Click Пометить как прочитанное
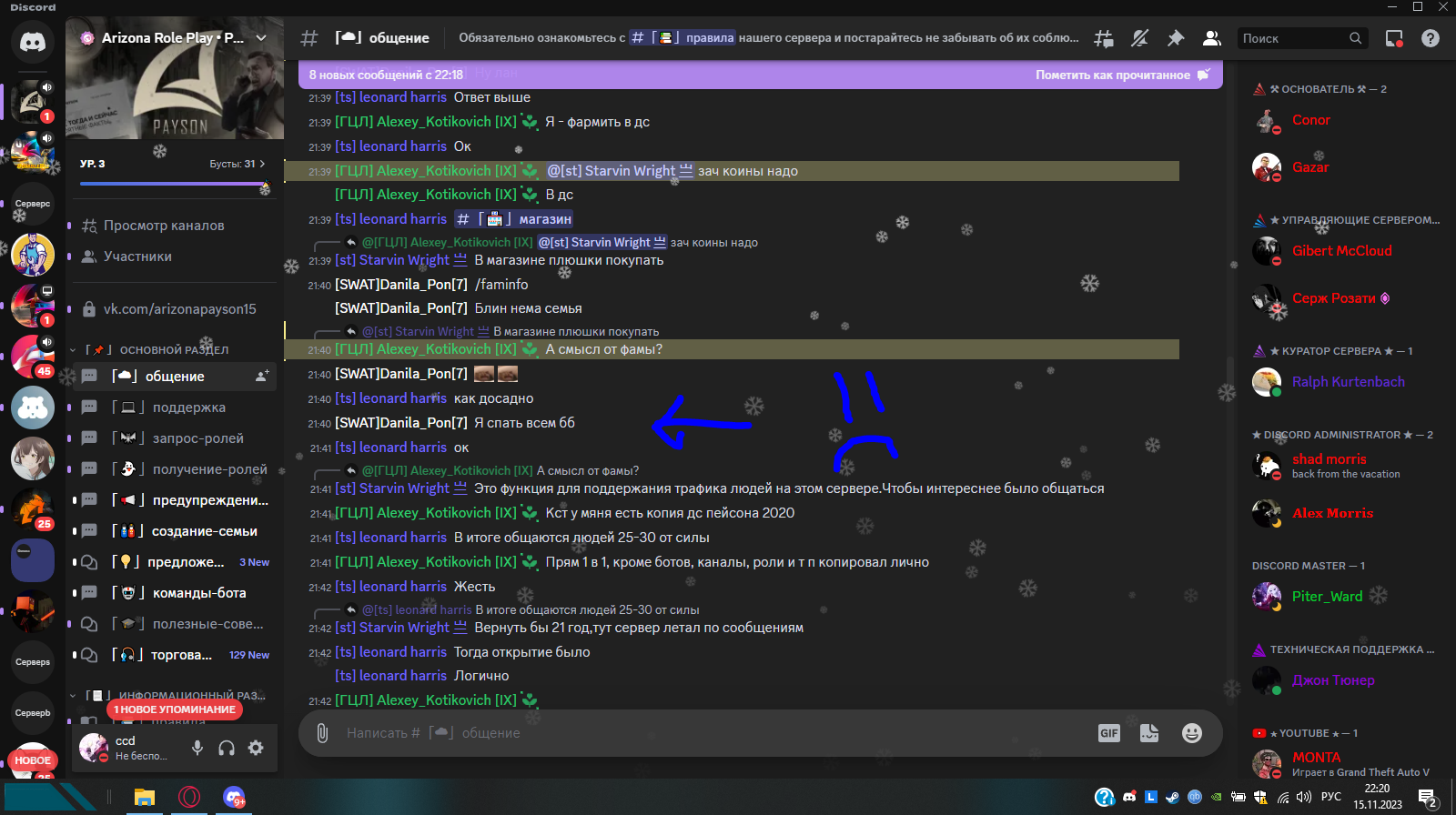Screen dimensions: 1456x815 [x=1122, y=75]
